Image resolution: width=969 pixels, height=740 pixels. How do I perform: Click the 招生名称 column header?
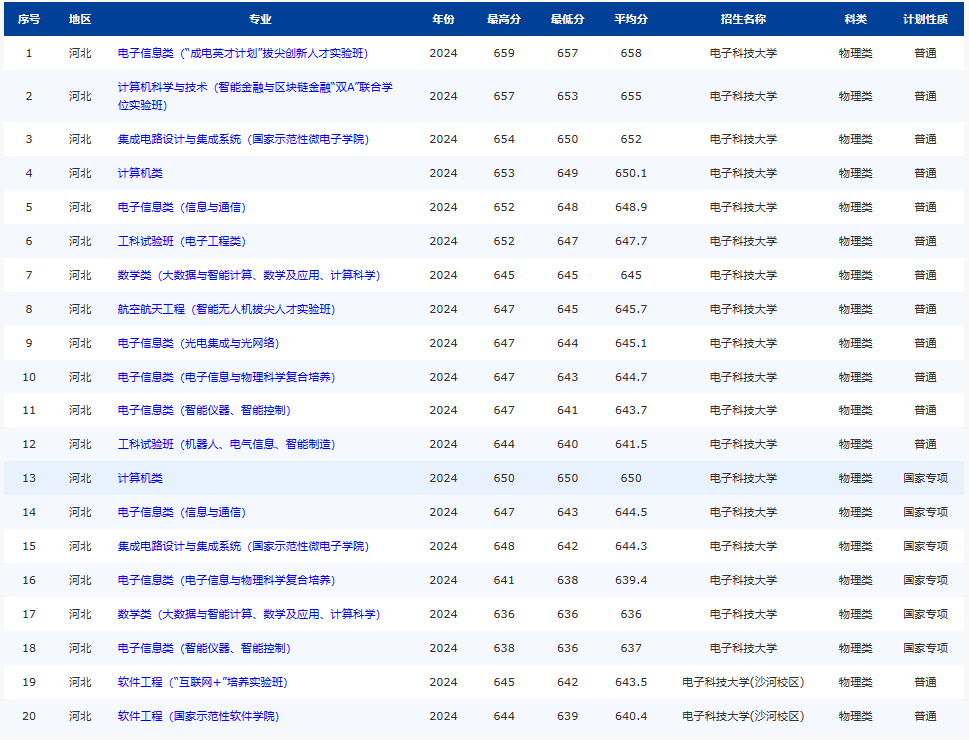click(x=743, y=19)
